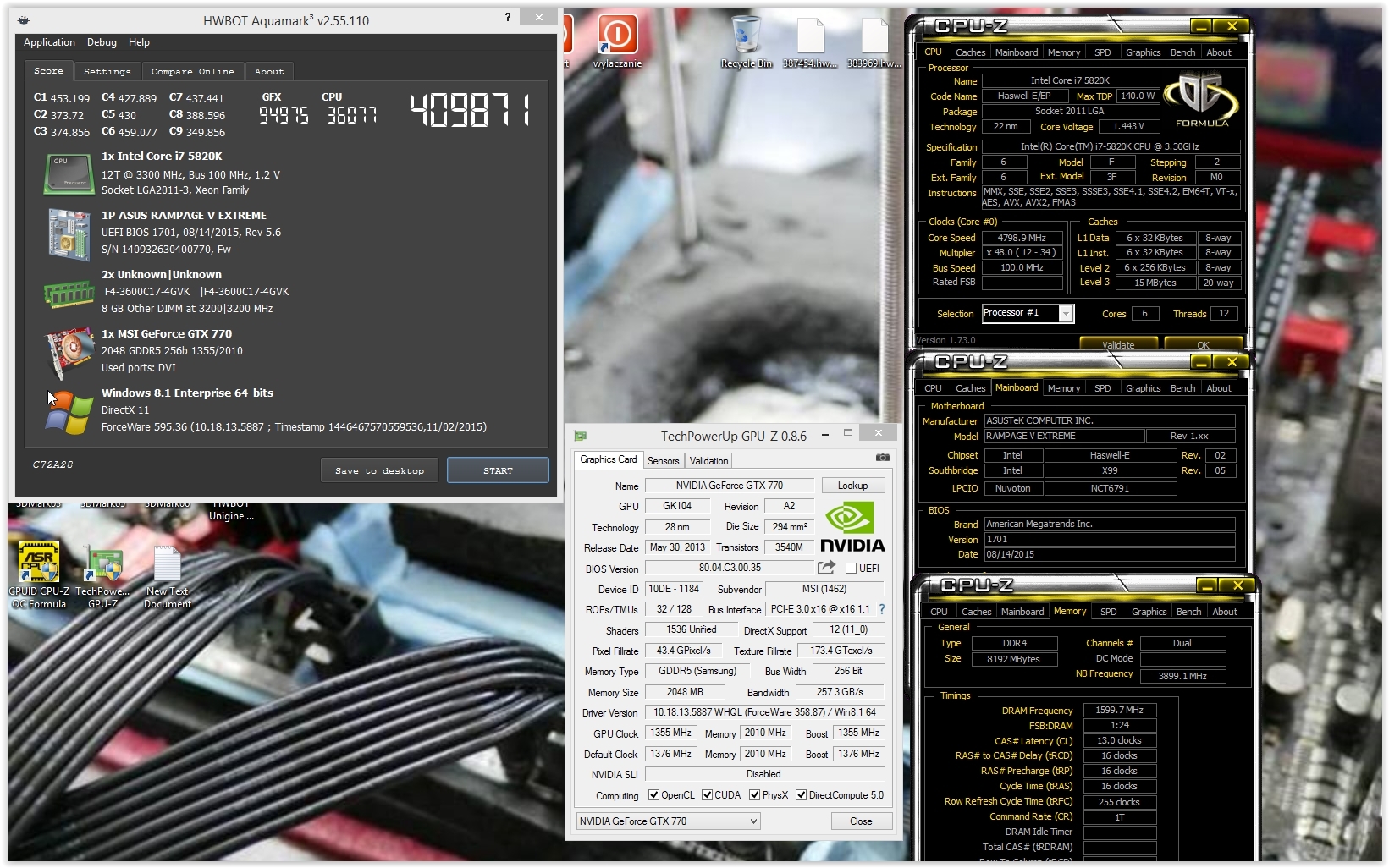Open SPD tab in middle CPU-Z window
This screenshot has height=868, width=1389.
point(1102,388)
